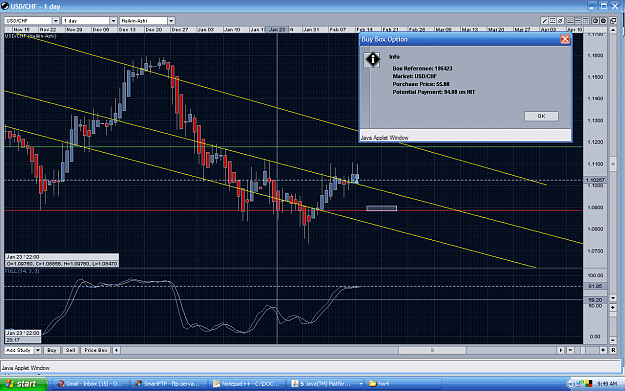Click the horizontal scrollbar thumb
The height and width of the screenshot is (391, 625).
click(x=432, y=350)
